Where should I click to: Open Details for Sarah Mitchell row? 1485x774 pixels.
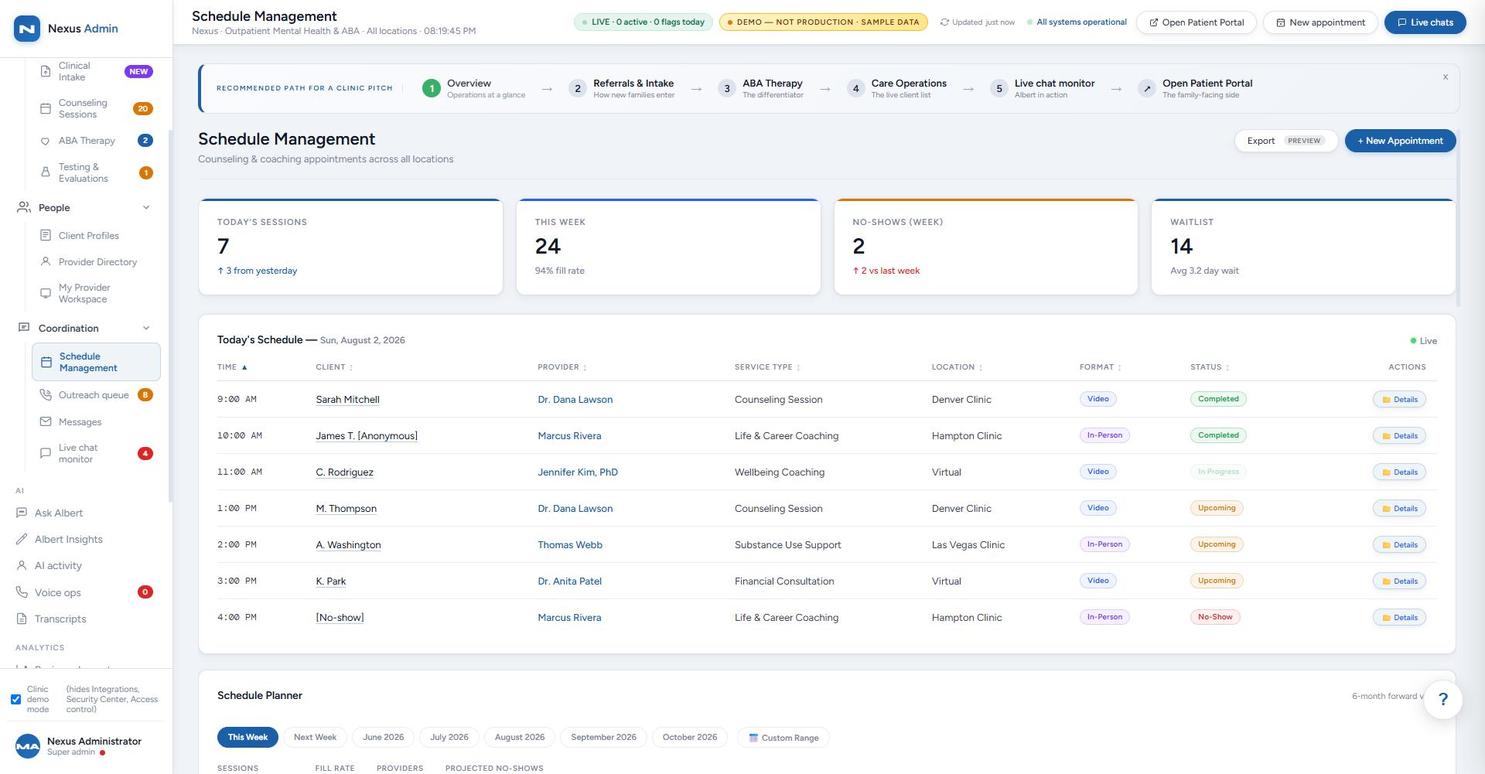1399,399
